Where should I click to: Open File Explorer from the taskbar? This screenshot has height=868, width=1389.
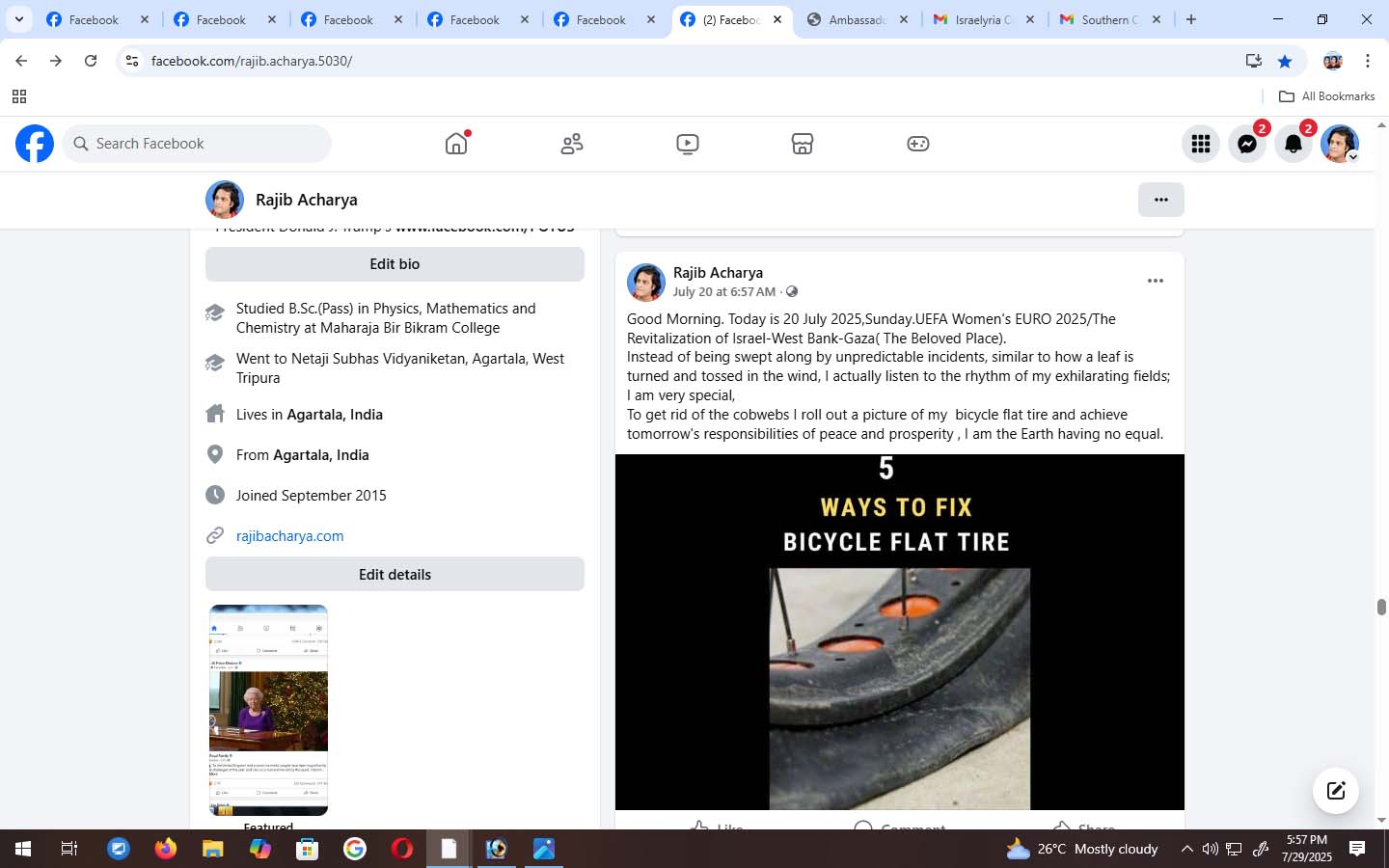213,849
